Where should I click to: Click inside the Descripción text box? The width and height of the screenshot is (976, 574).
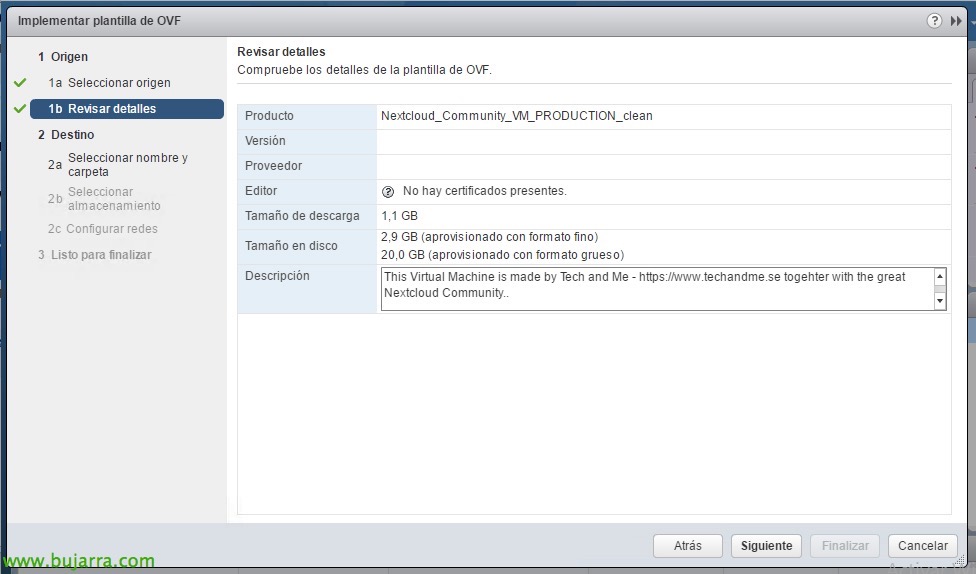pos(658,288)
